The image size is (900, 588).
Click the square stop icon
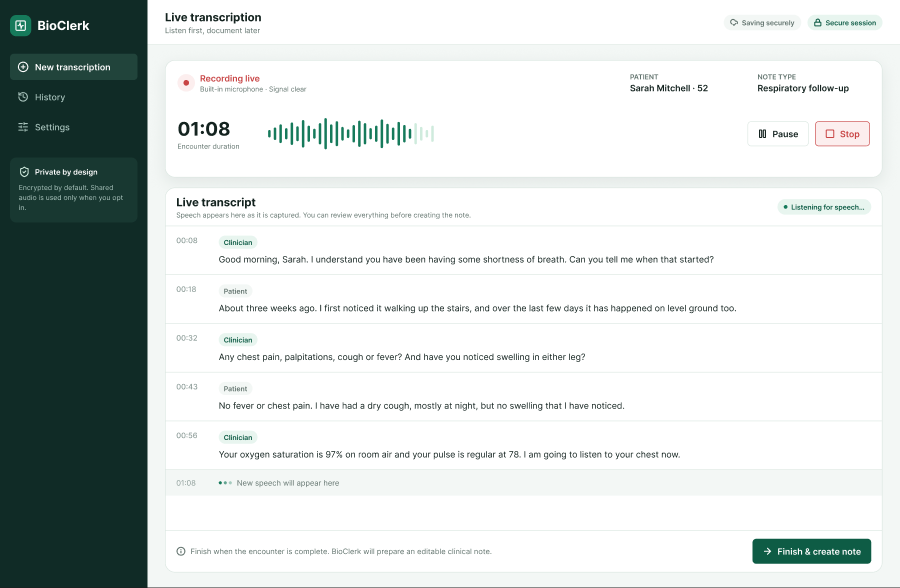point(829,134)
